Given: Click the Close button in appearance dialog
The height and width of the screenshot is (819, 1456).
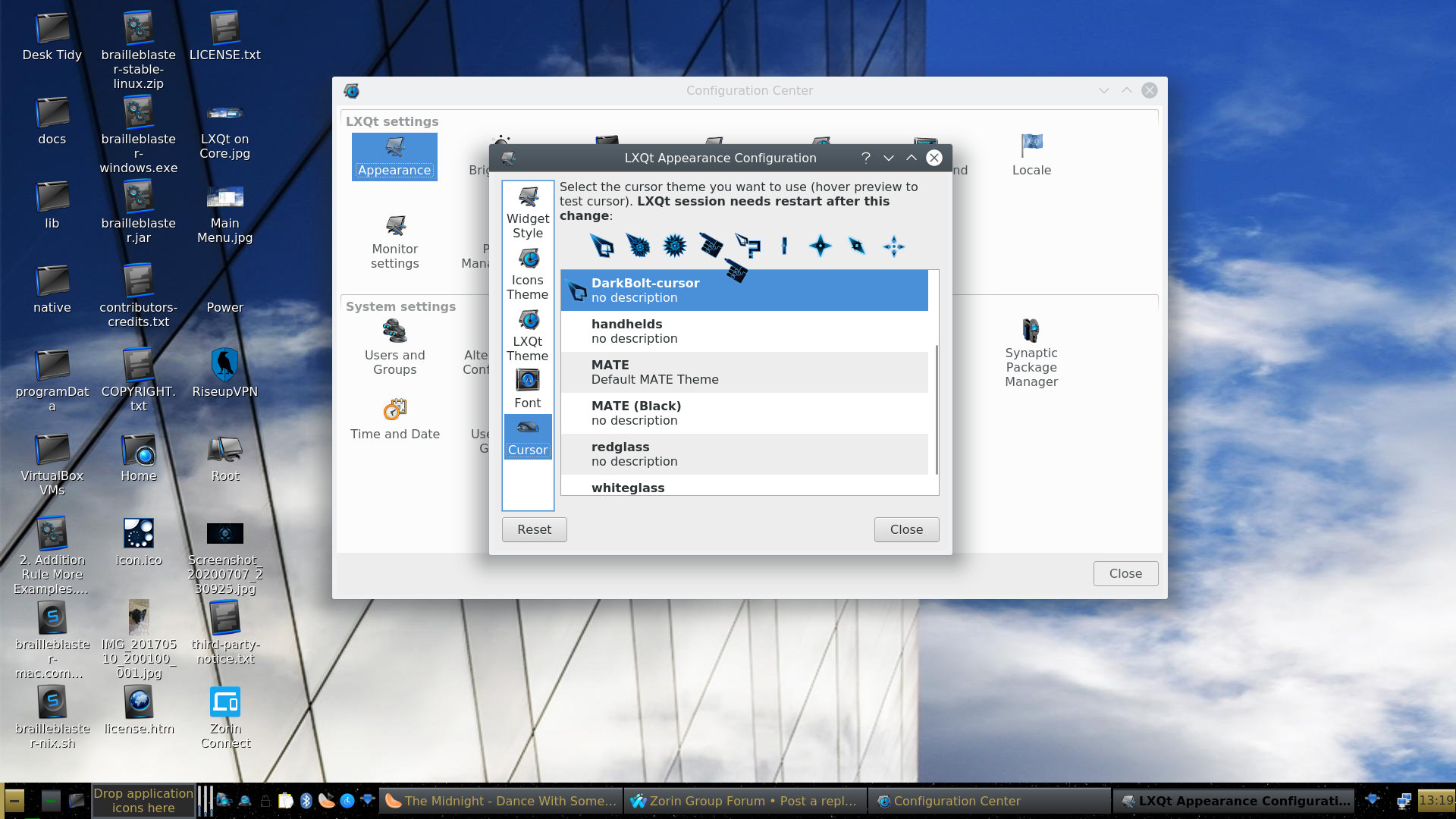Looking at the screenshot, I should pos(905,528).
